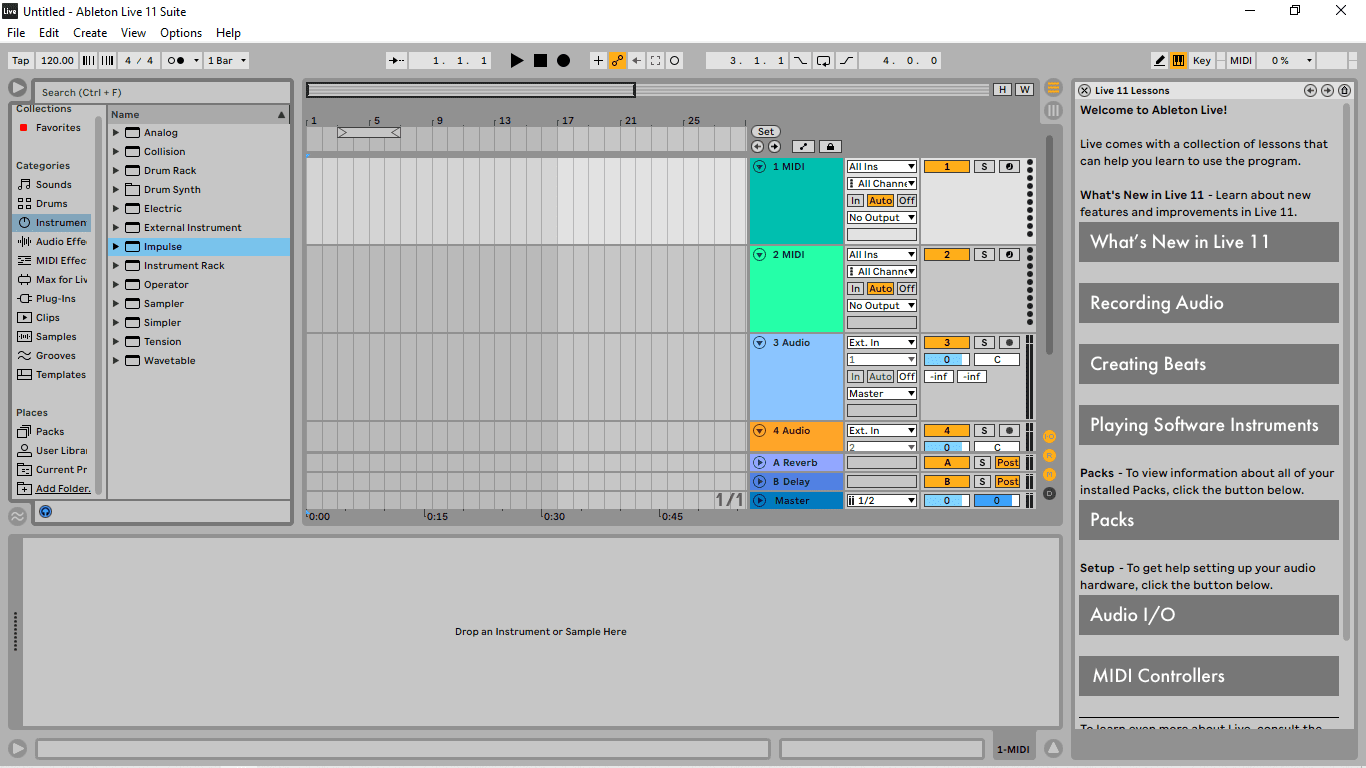Viewport: 1366px width, 768px height.
Task: Switch to Session View with selector icon
Action: click(x=1053, y=110)
